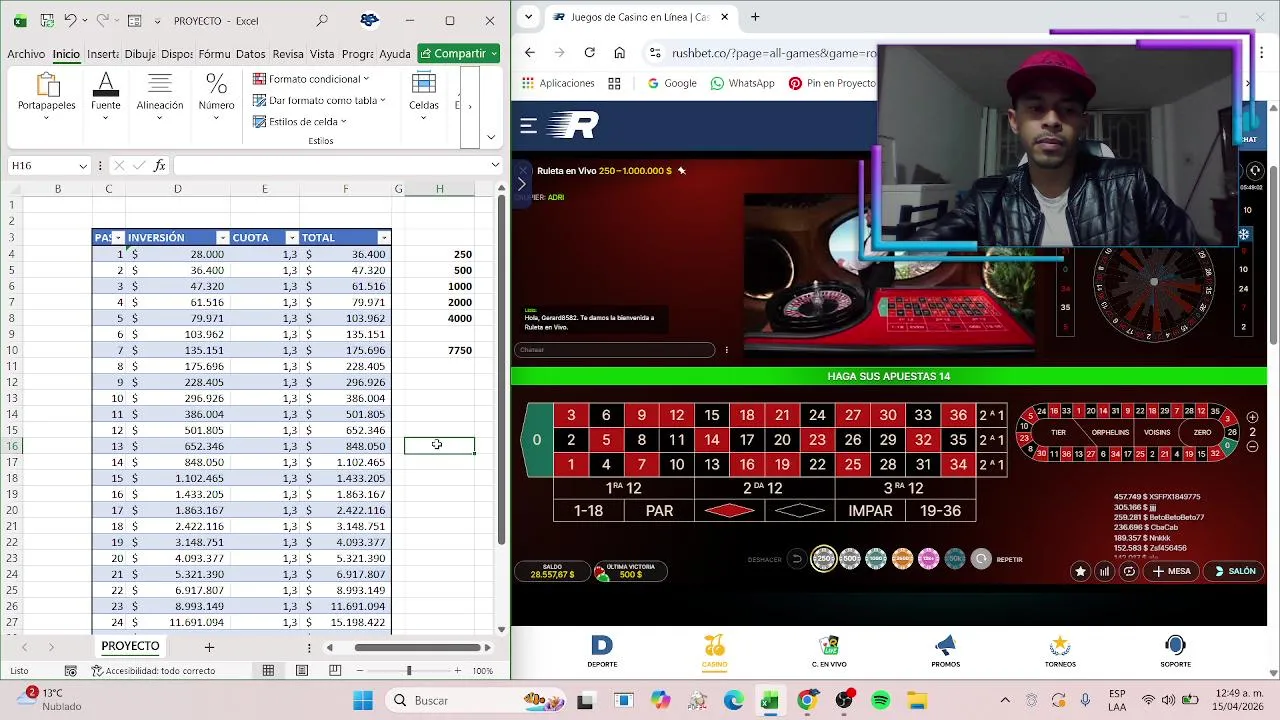Click the insert function fx icon
1280x720 pixels.
coord(159,166)
